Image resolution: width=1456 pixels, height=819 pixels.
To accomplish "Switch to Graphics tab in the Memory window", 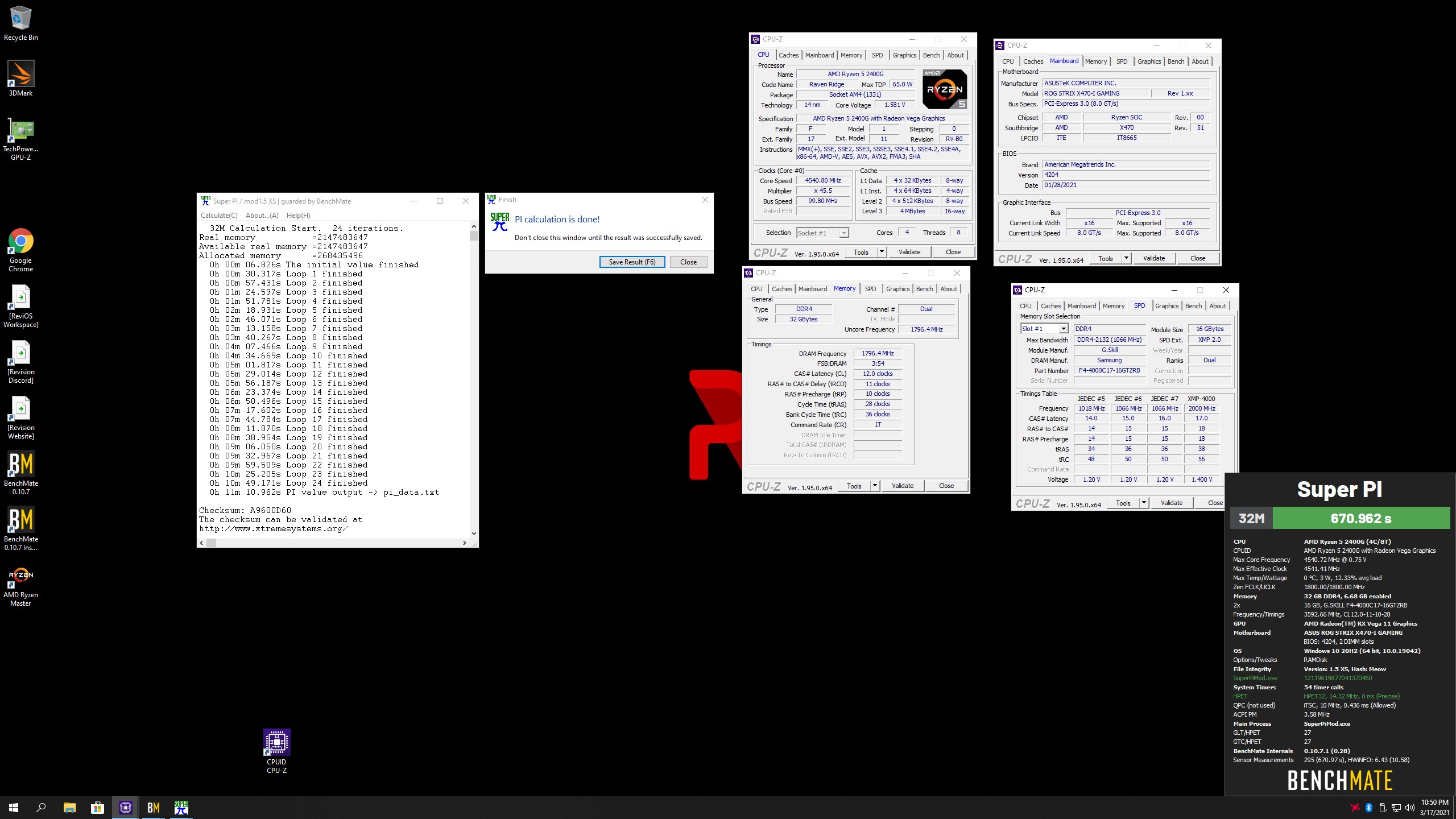I will [897, 289].
